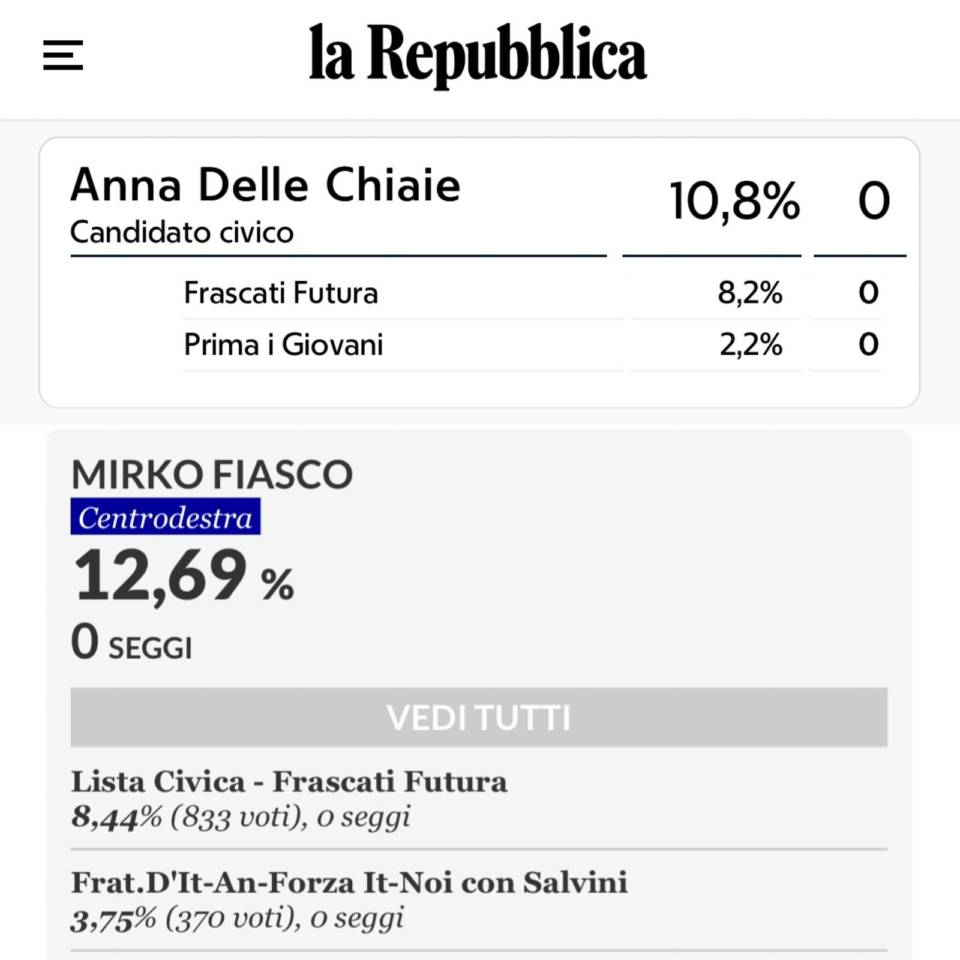Click Anna Delle Chiaie's seat count 0
The image size is (960, 960).
click(x=873, y=201)
